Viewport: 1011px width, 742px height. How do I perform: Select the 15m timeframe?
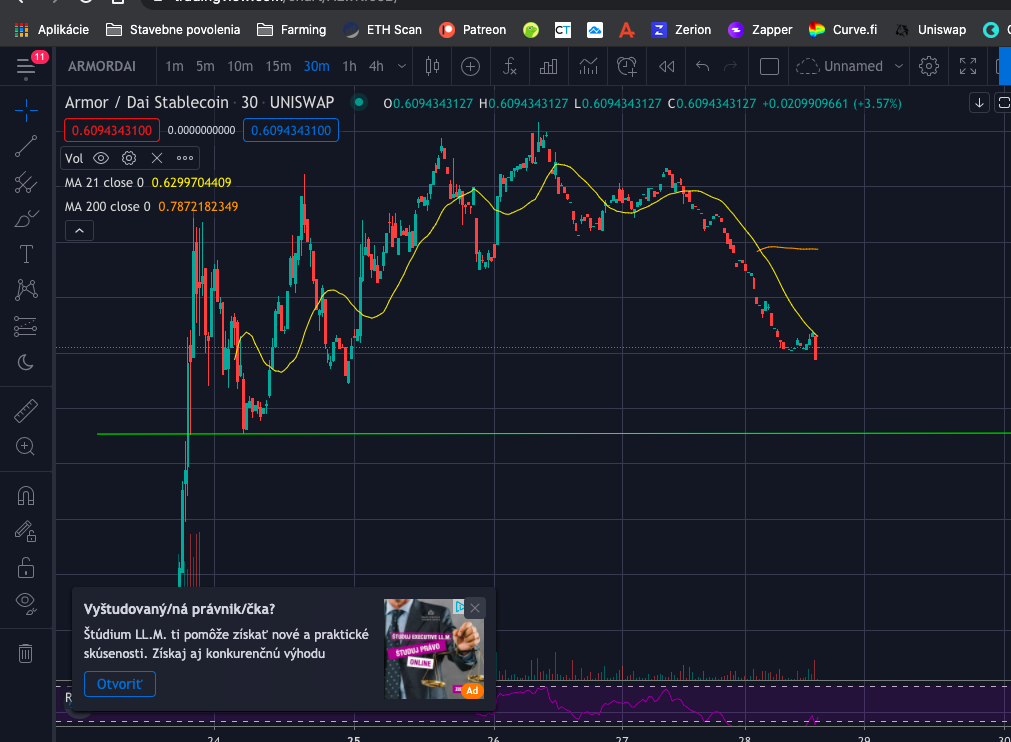(x=278, y=67)
